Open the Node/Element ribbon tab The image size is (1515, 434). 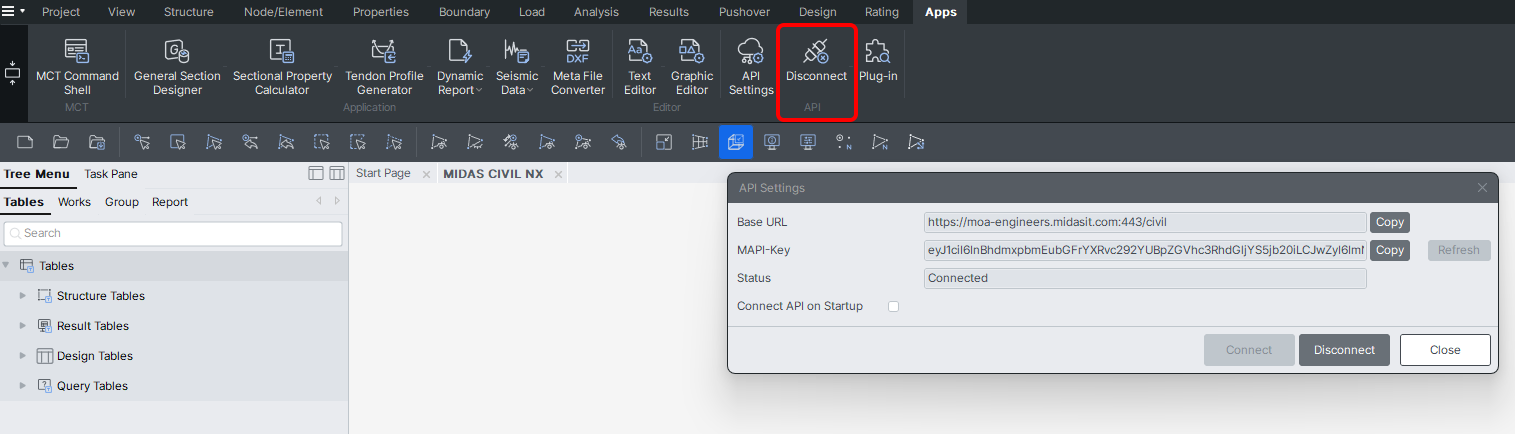click(x=283, y=12)
